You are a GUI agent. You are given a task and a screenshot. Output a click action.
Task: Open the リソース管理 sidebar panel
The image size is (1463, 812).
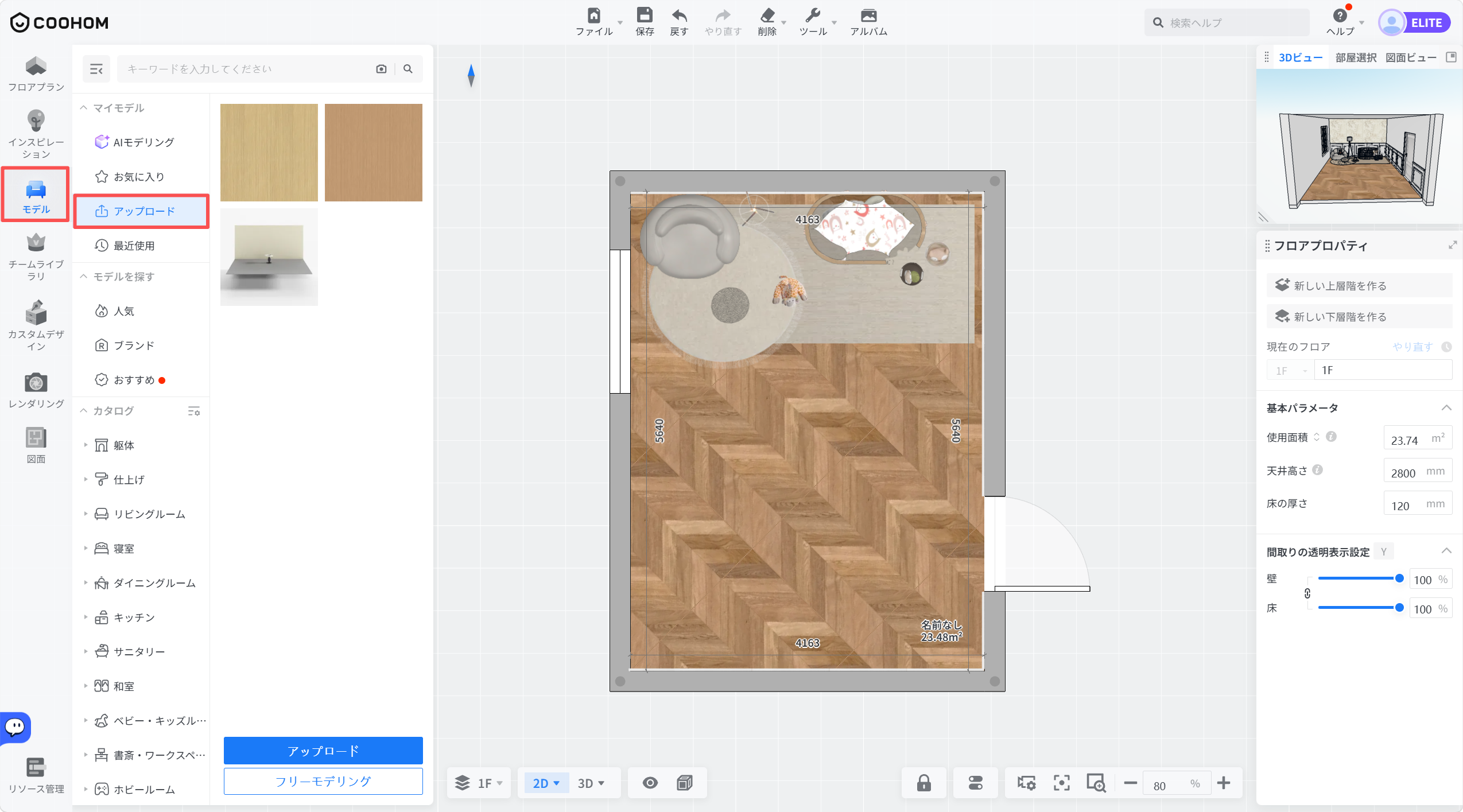36,775
